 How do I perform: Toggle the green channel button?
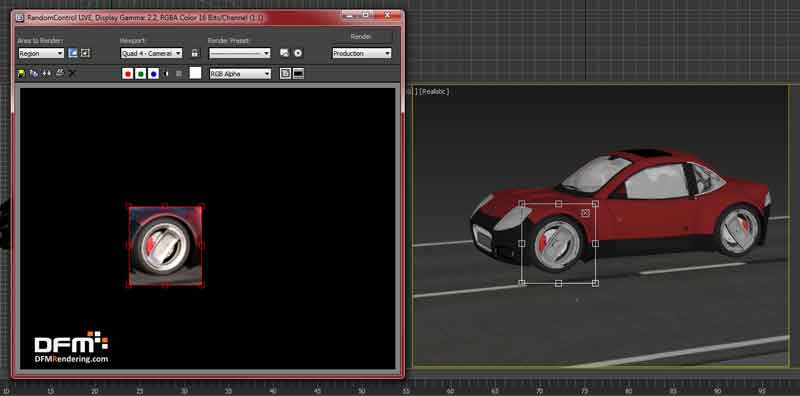pyautogui.click(x=140, y=74)
